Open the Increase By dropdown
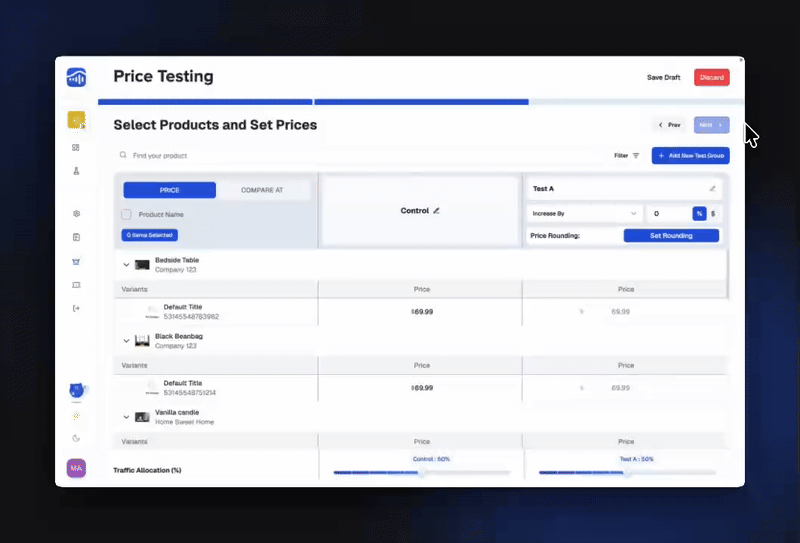Image resolution: width=800 pixels, height=543 pixels. pyautogui.click(x=585, y=213)
